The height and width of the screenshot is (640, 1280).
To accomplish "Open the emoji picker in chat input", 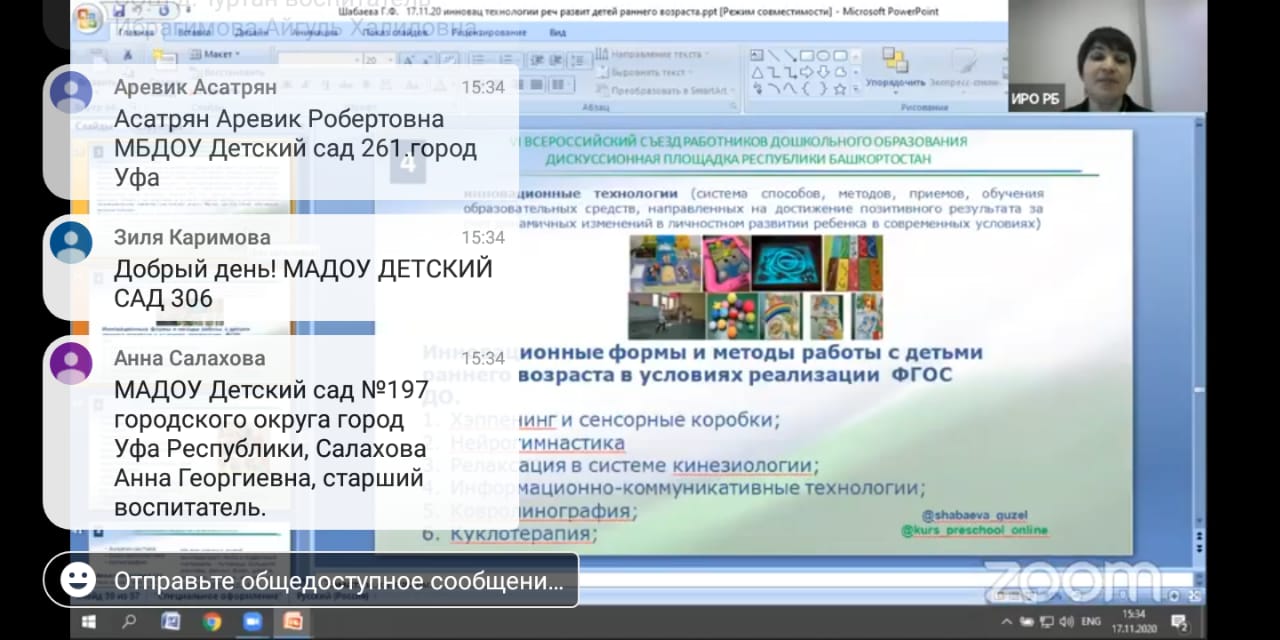I will click(77, 580).
